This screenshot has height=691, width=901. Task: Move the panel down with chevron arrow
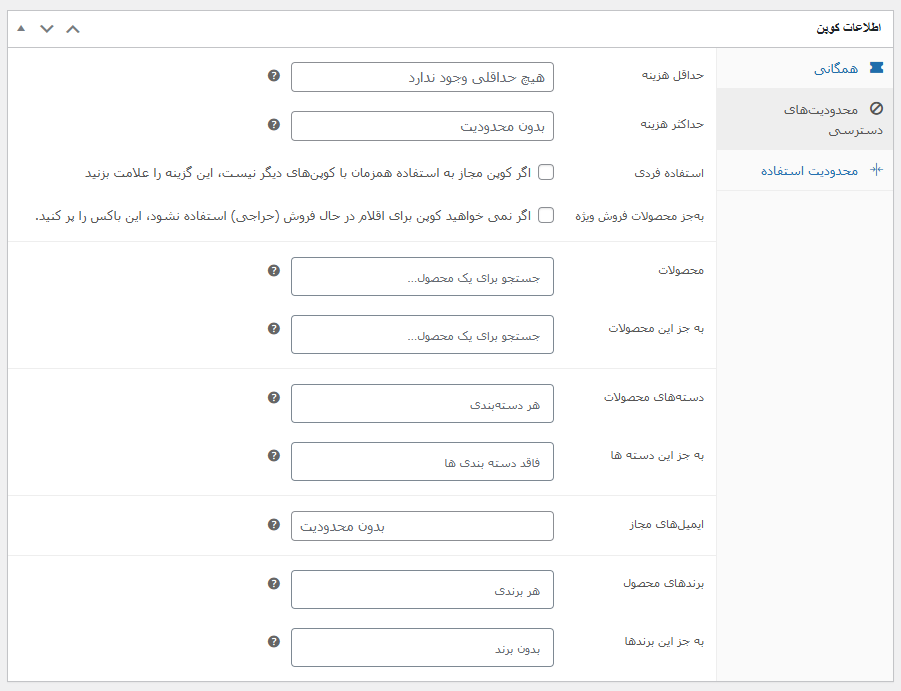coord(47,28)
